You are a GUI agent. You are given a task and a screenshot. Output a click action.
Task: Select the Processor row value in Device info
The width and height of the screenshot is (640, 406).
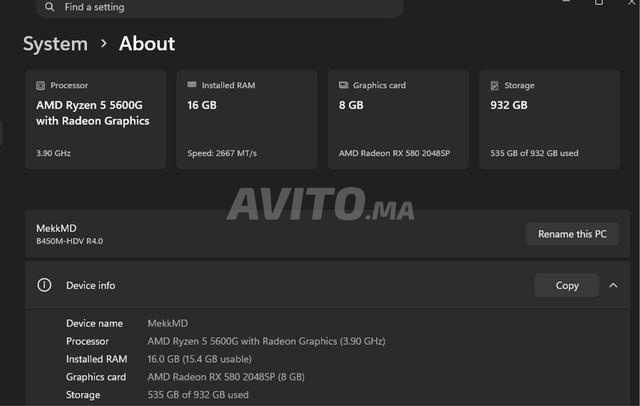pos(266,341)
